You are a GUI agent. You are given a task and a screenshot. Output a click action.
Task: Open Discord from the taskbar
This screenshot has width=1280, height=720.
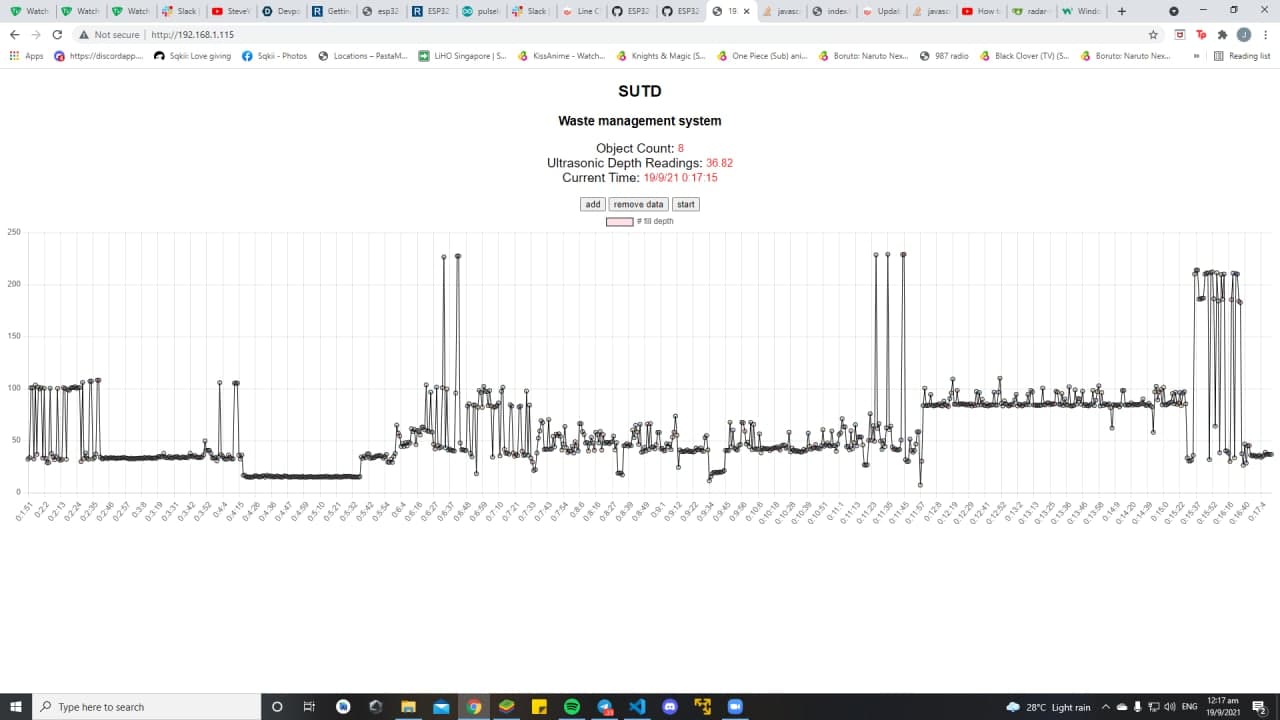point(670,706)
